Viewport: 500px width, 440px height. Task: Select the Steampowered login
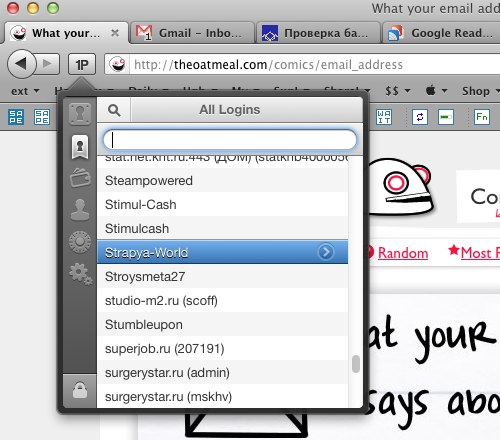222,180
